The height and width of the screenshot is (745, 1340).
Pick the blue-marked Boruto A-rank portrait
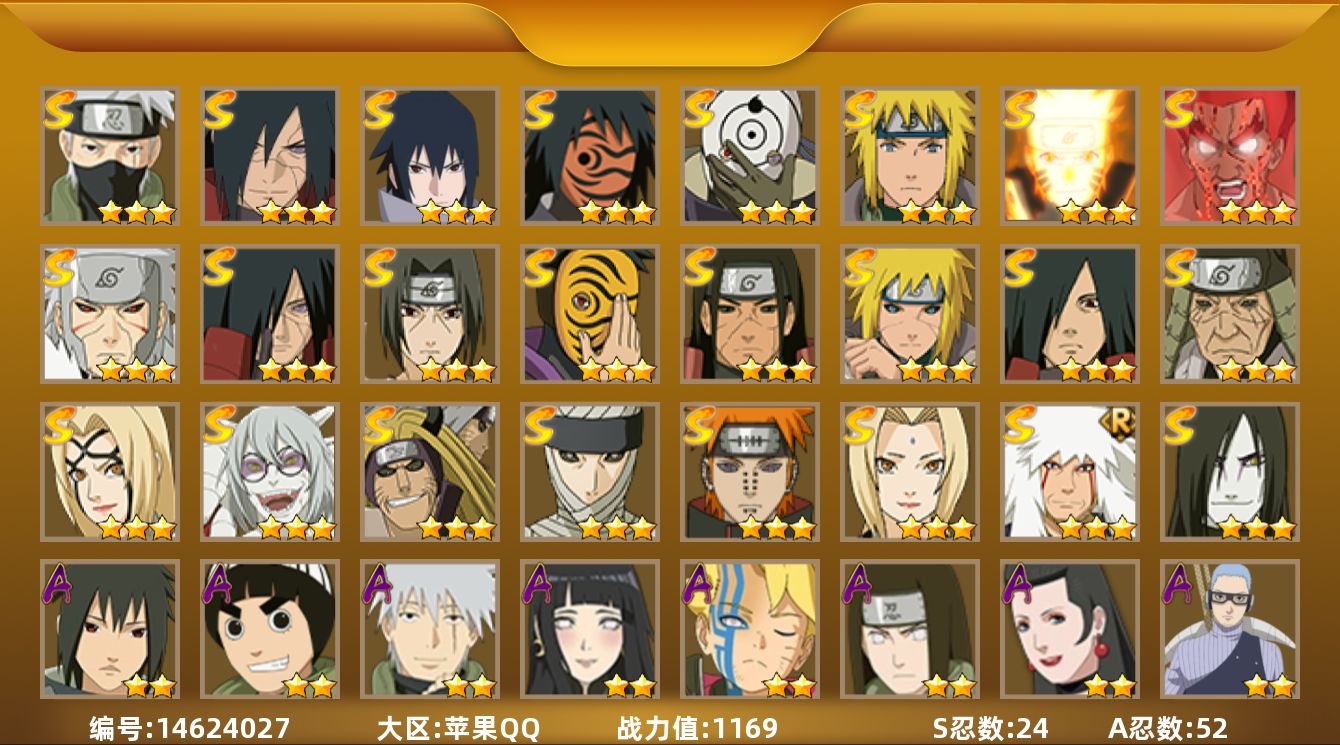[750, 629]
